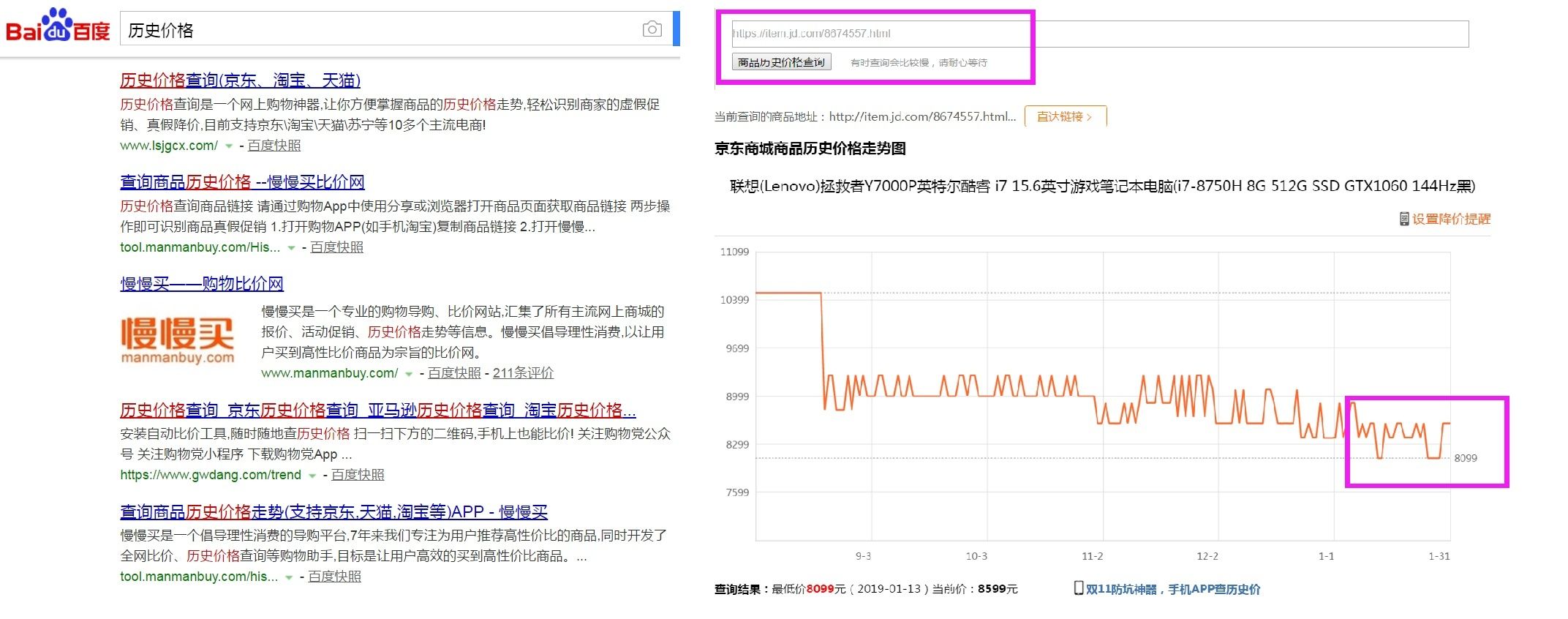Screen dimensions: 1568x619
Task: Click the 9-3 date axis label
Action: [x=863, y=556]
